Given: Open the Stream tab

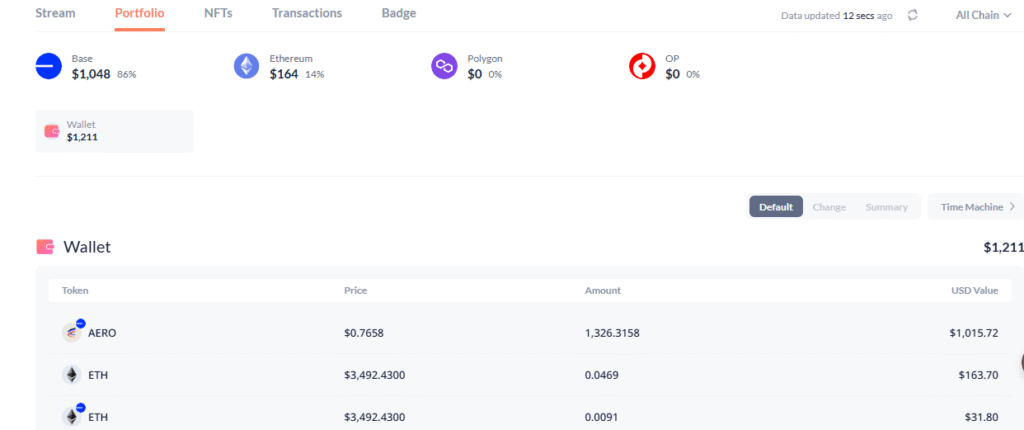Looking at the screenshot, I should 55,13.
